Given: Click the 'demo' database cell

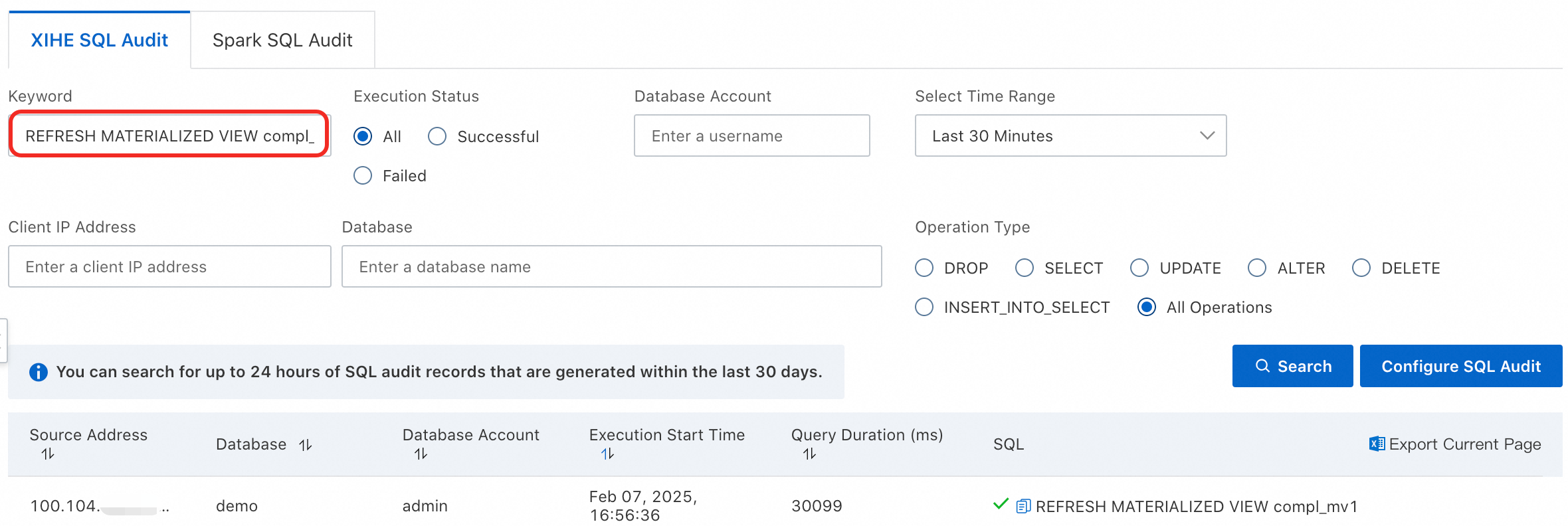Looking at the screenshot, I should (x=237, y=506).
